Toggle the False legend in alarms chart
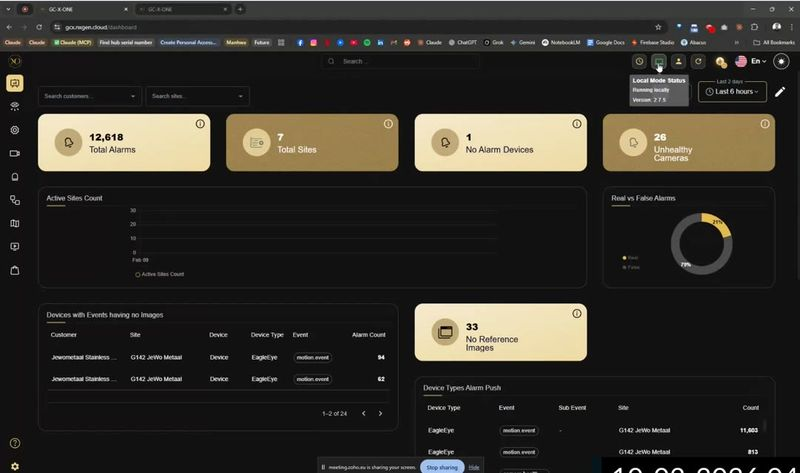 (x=631, y=267)
